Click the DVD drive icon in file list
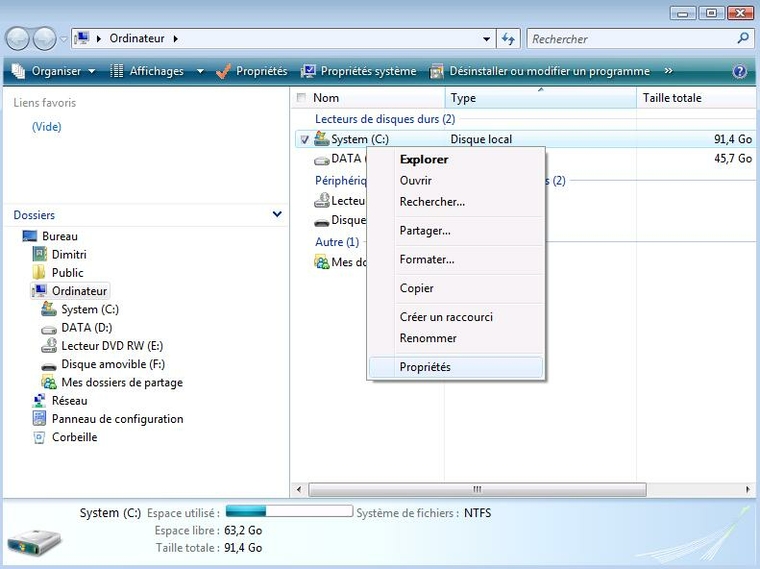Image resolution: width=760 pixels, height=569 pixels. click(x=322, y=200)
